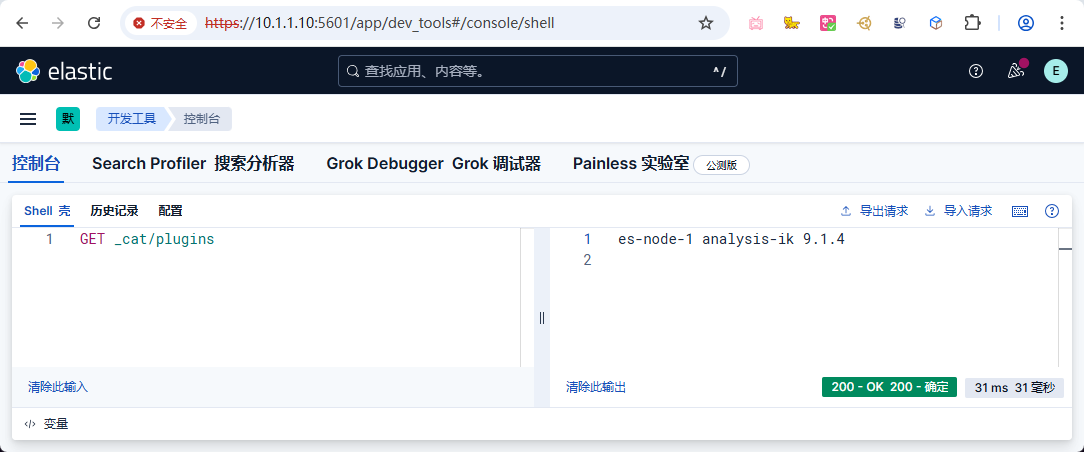Open keyboard shortcuts icon
Image resolution: width=1084 pixels, height=452 pixels.
tap(1020, 211)
